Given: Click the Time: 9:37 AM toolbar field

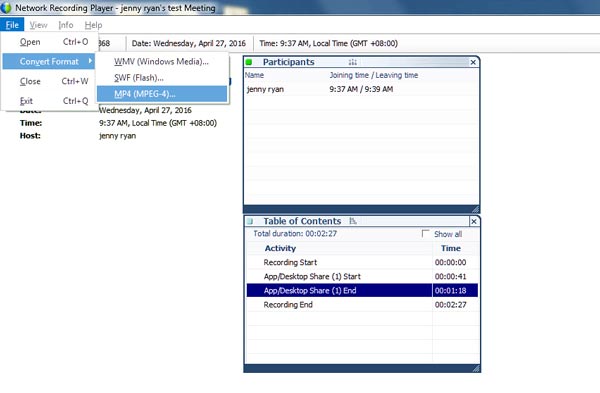Looking at the screenshot, I should [x=329, y=43].
